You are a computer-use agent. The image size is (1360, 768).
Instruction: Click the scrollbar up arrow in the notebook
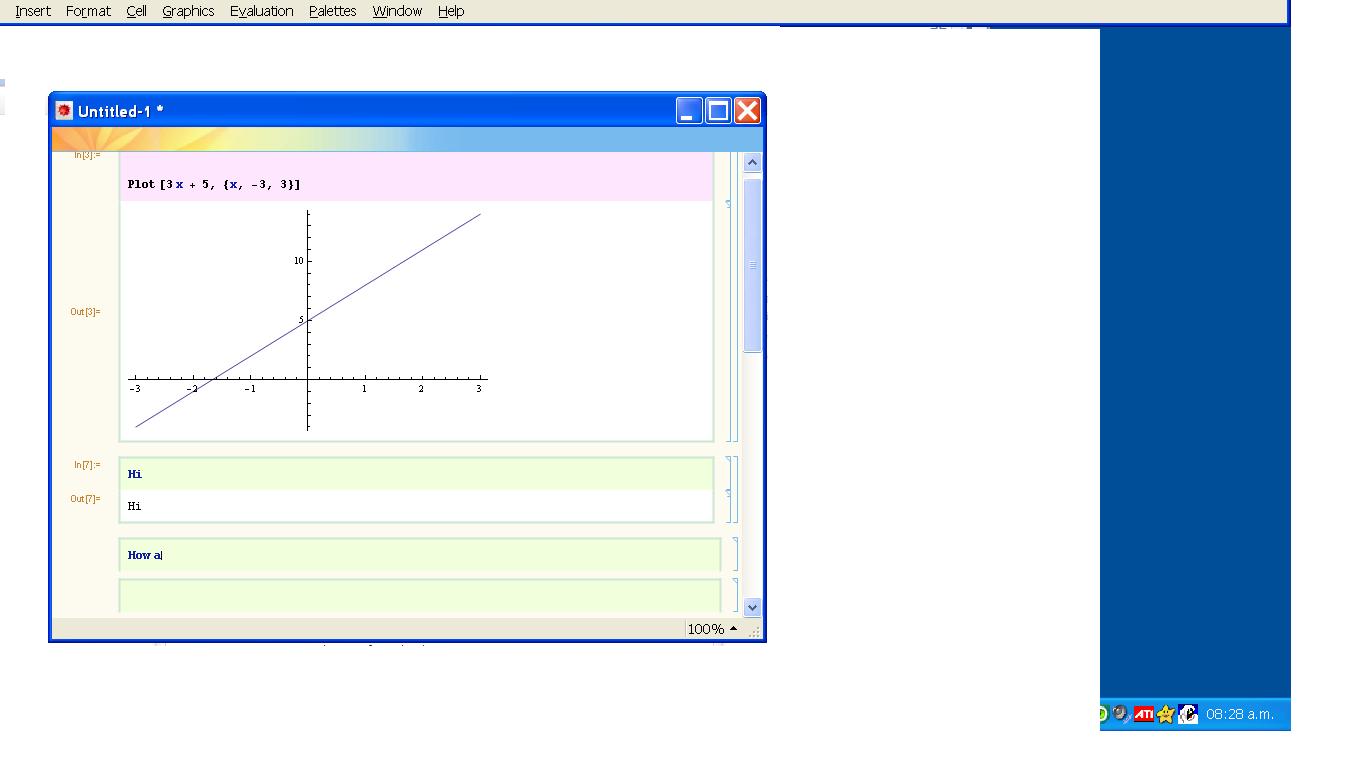(751, 161)
